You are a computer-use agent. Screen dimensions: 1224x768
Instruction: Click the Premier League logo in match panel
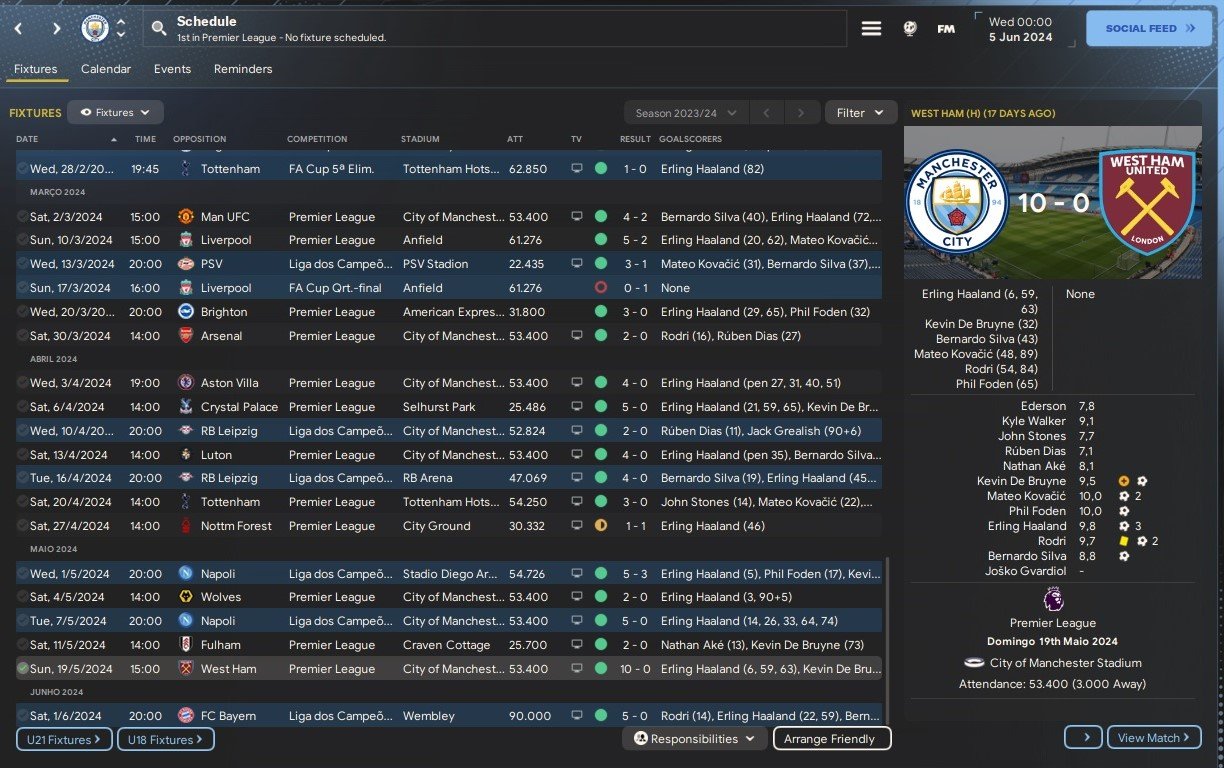click(x=1053, y=600)
